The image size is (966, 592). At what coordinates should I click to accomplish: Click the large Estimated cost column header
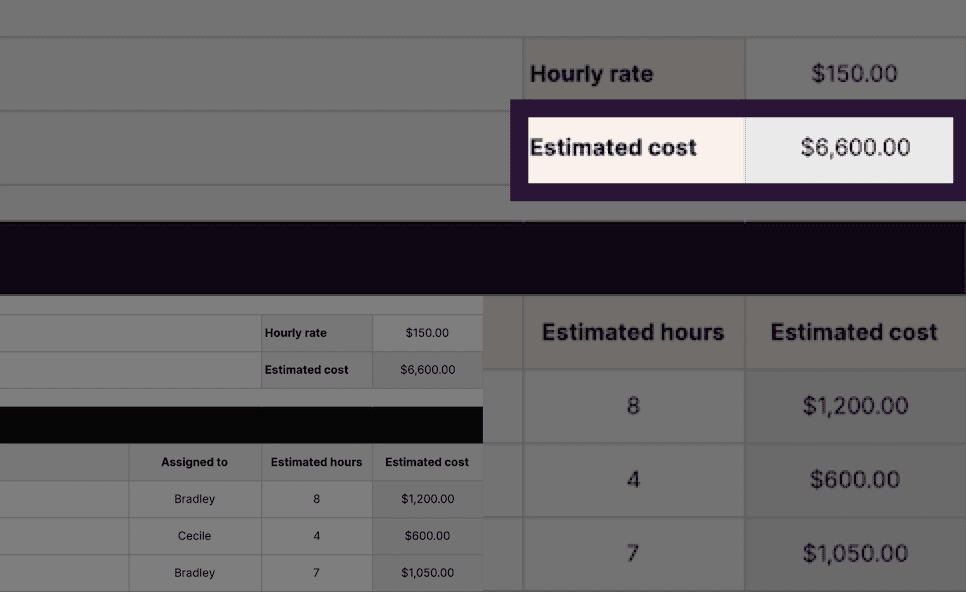[854, 332]
